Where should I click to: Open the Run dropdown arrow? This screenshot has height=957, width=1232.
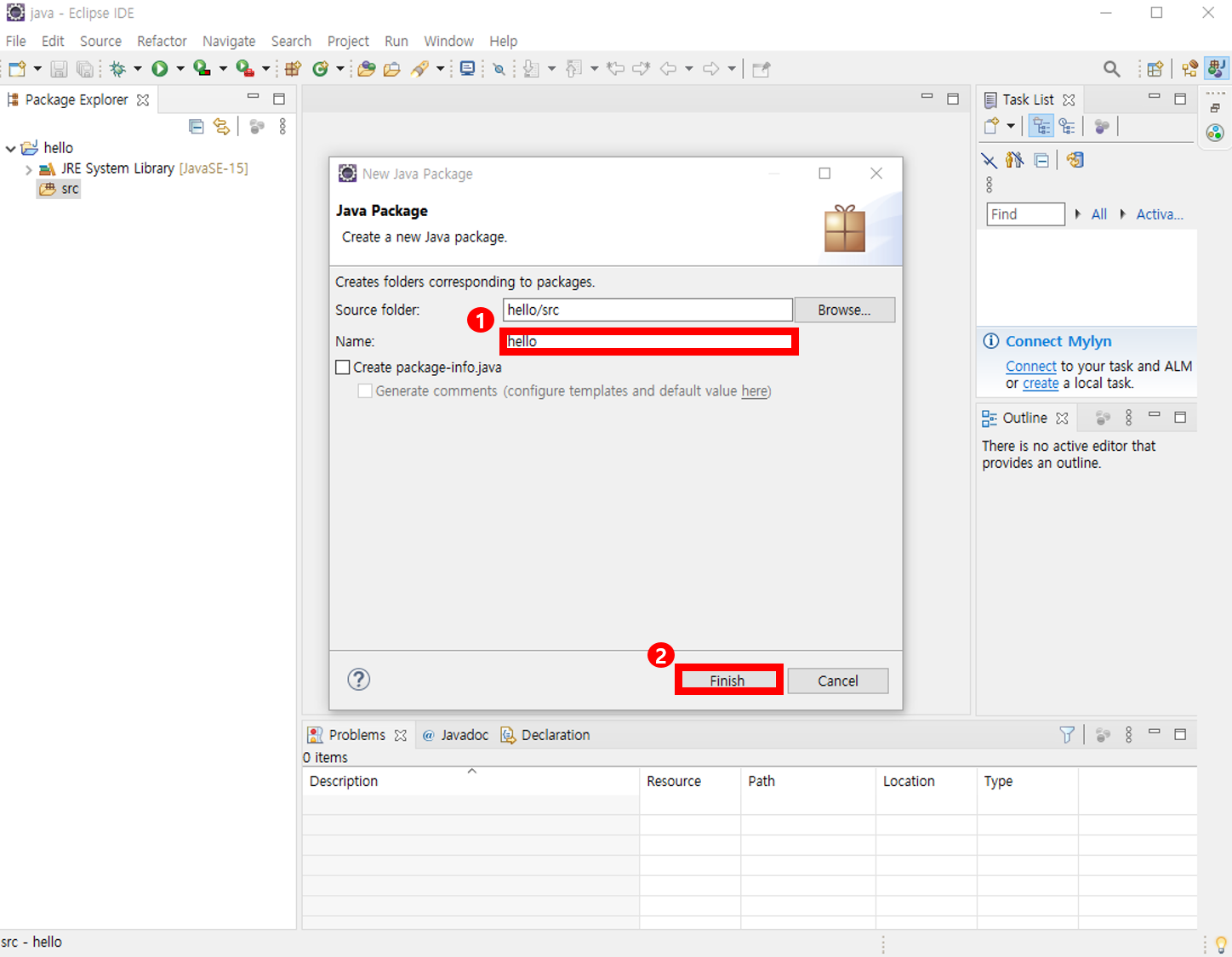[180, 69]
